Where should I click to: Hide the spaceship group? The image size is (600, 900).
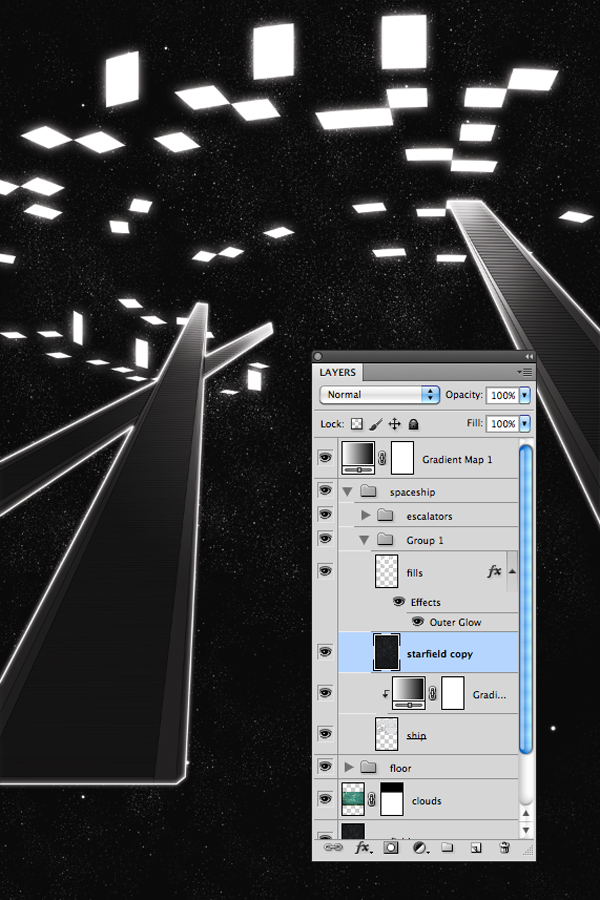326,490
